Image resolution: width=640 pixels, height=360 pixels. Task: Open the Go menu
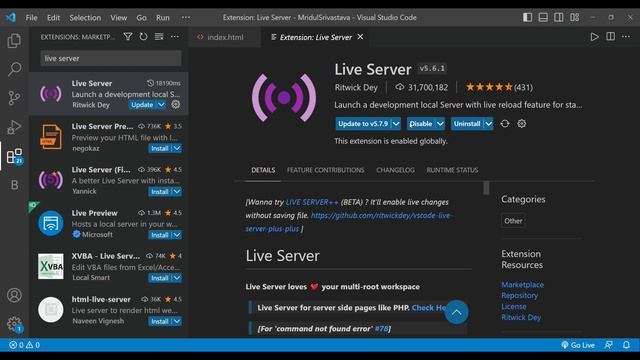click(141, 18)
